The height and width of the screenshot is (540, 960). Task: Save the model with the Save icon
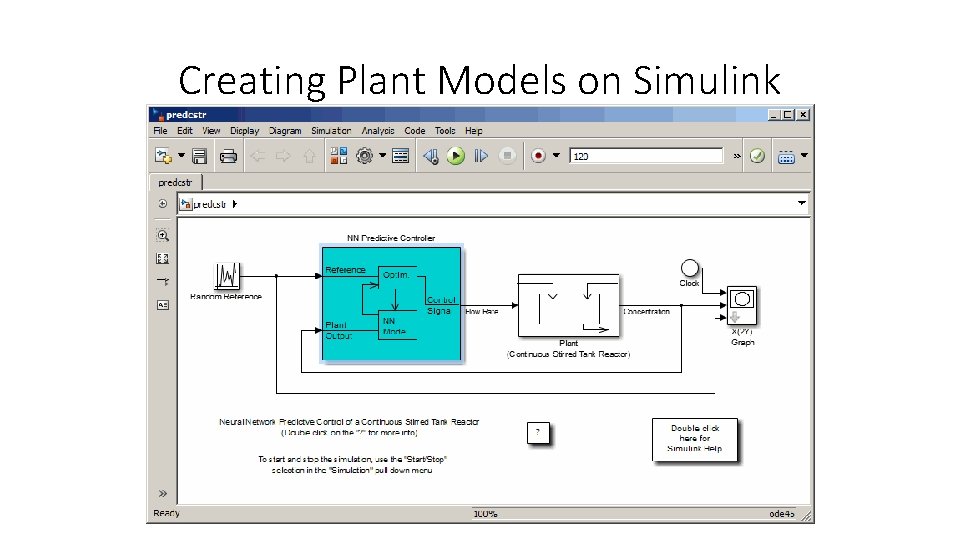point(200,156)
